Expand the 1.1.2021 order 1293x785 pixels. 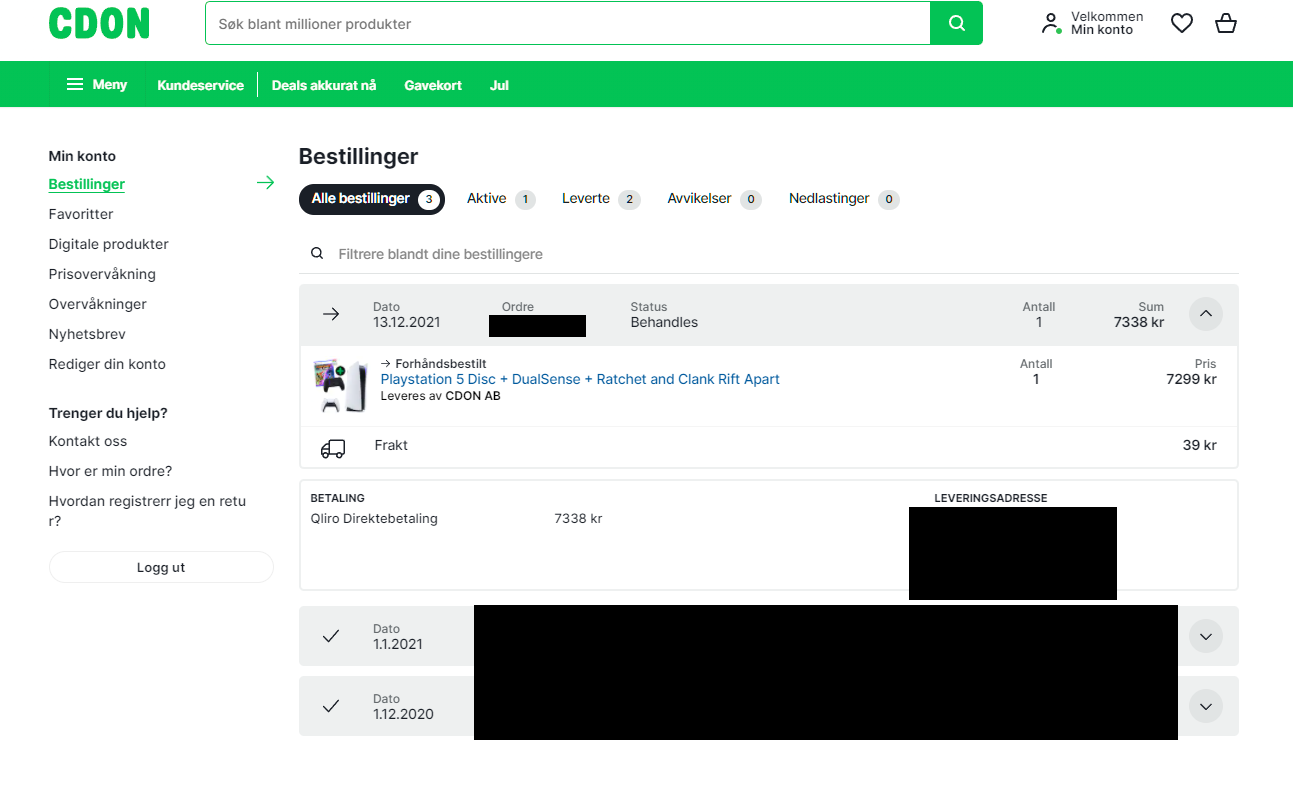(x=1205, y=636)
